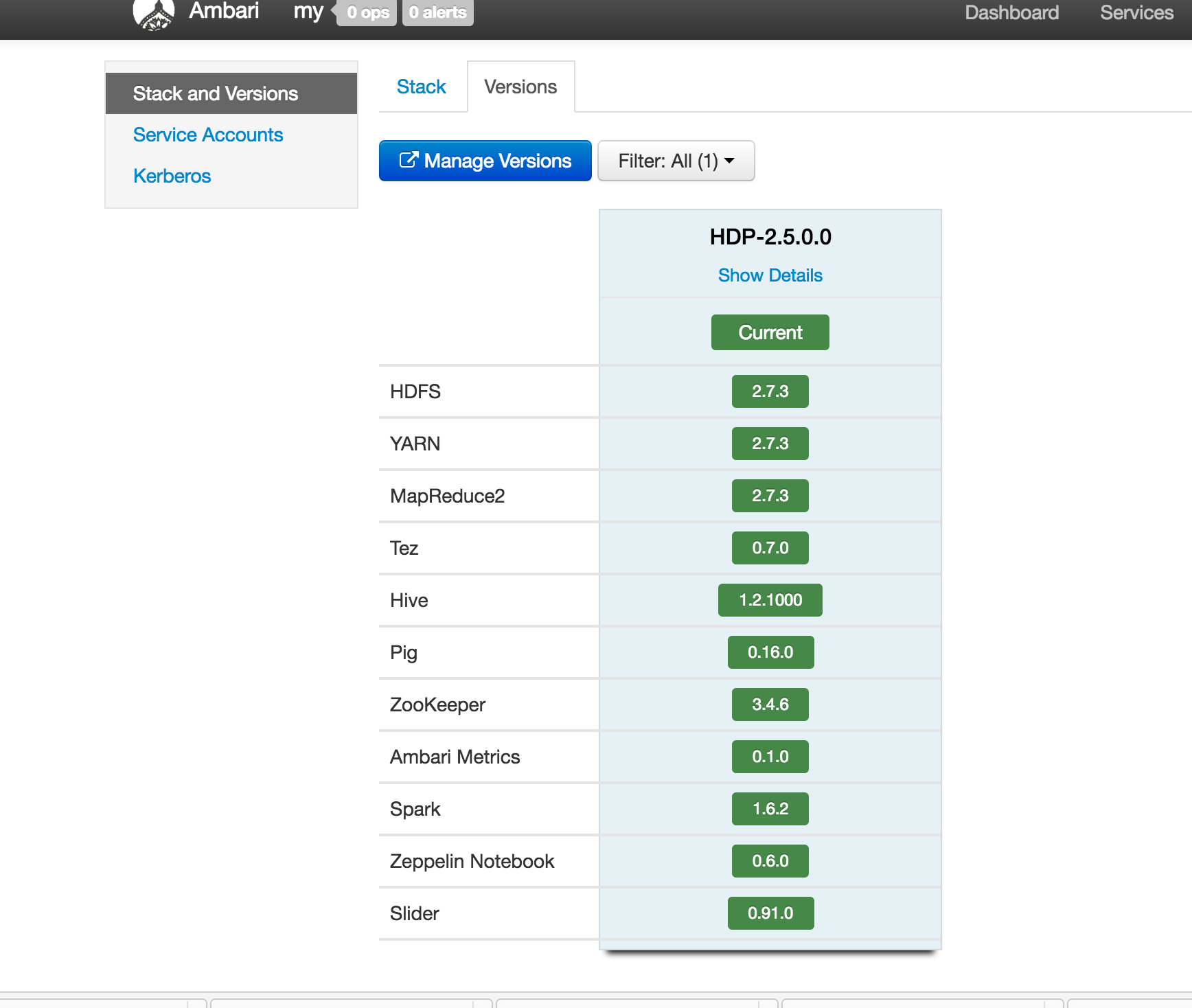Open Services in the top navigation
The image size is (1192, 1008).
click(1136, 12)
